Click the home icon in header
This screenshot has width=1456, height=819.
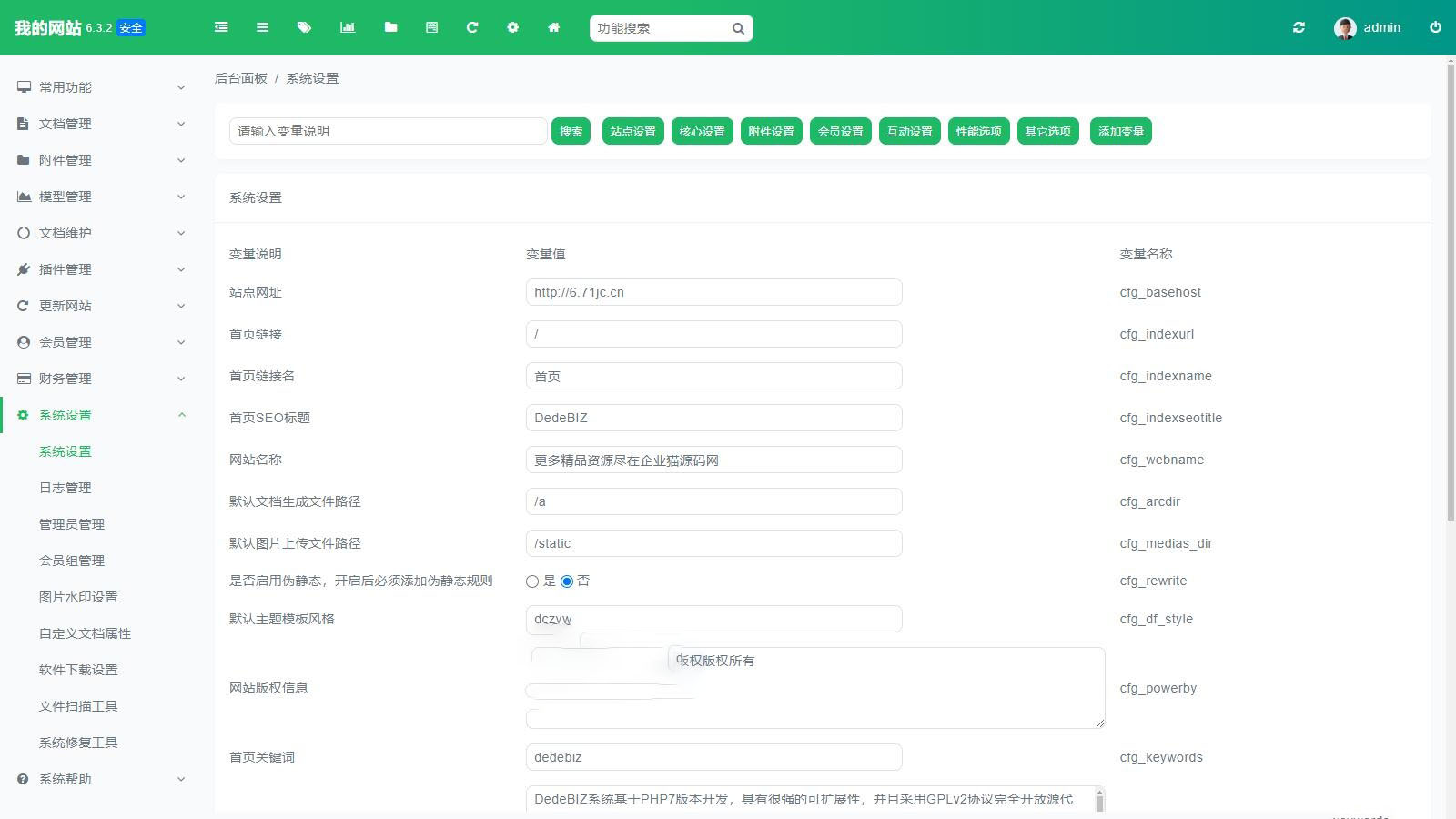pos(553,27)
